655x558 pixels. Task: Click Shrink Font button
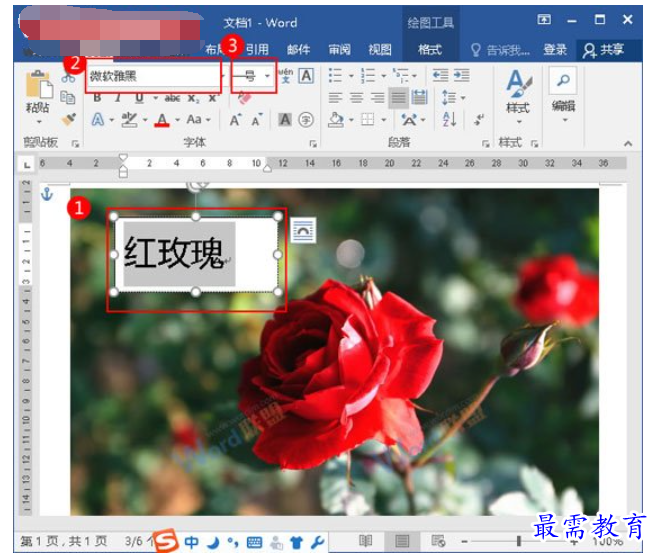click(256, 120)
